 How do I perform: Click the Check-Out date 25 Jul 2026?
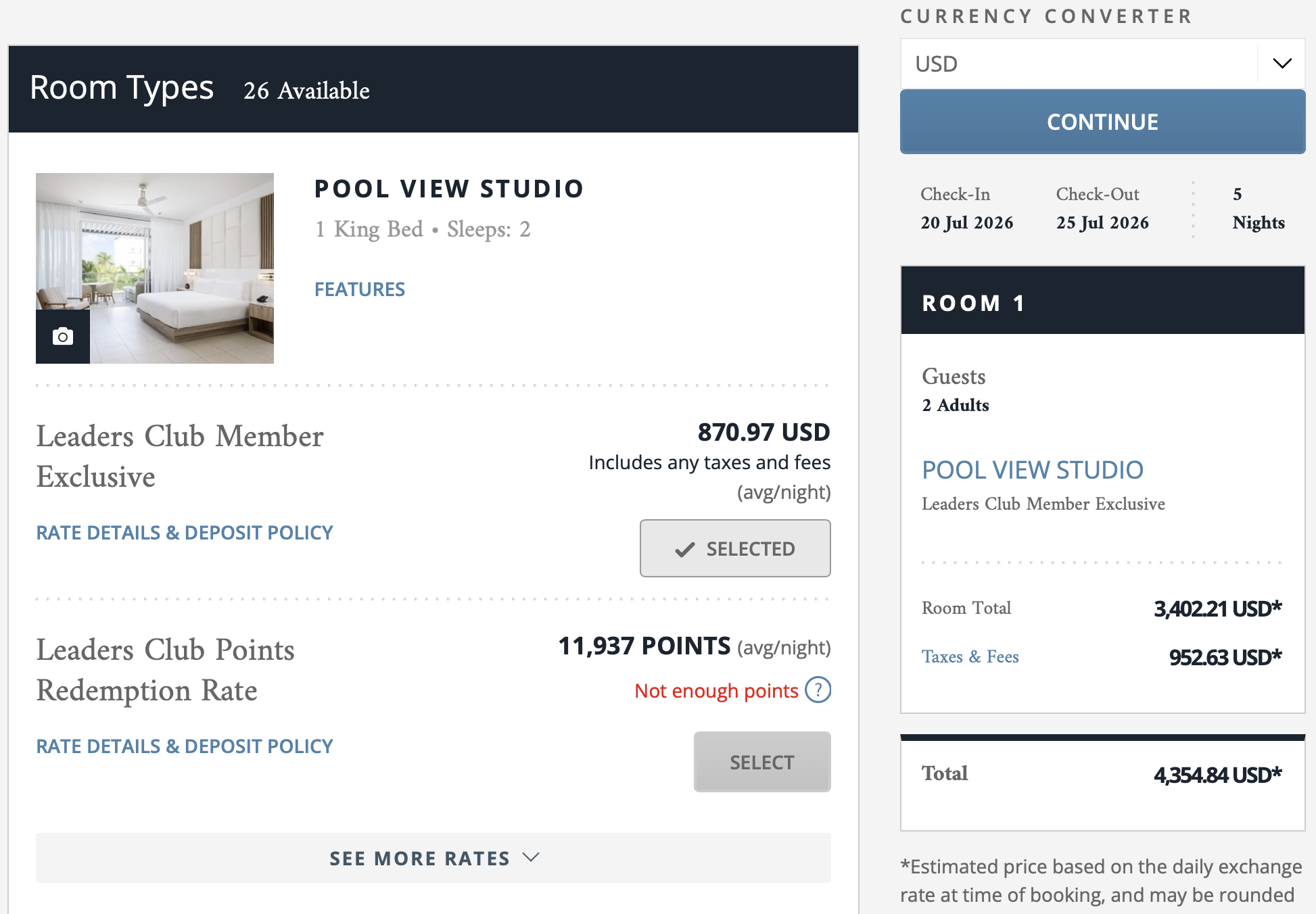coord(1102,222)
